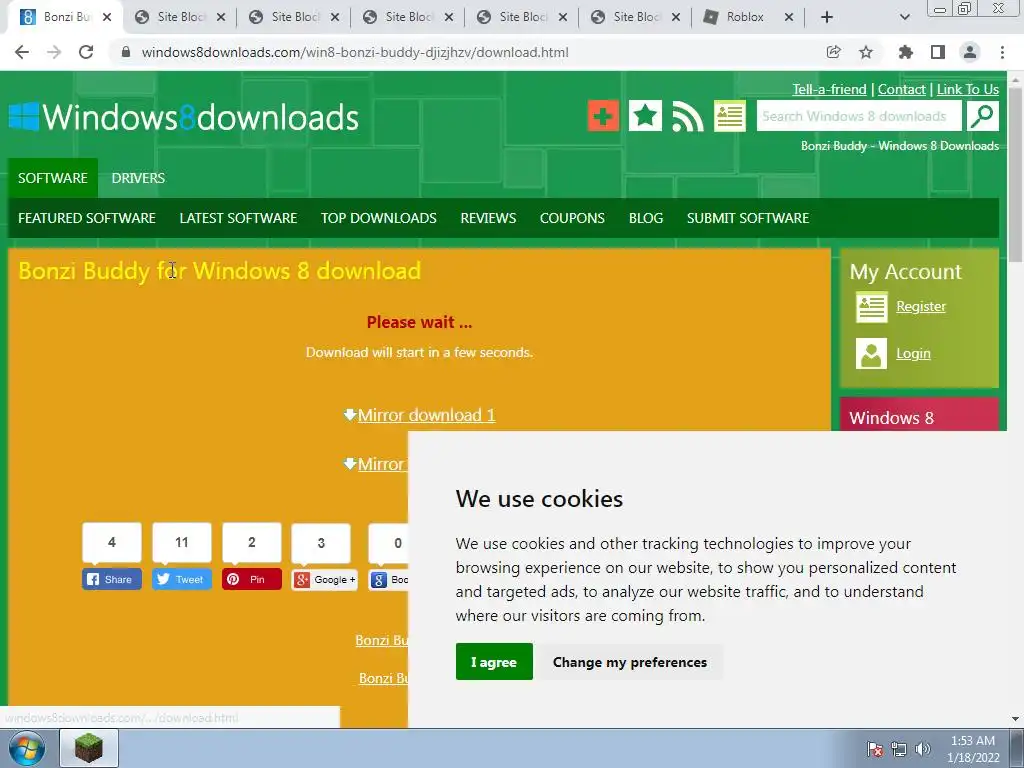The image size is (1024, 768).
Task: Switch to the Roblox tab
Action: pos(744,17)
